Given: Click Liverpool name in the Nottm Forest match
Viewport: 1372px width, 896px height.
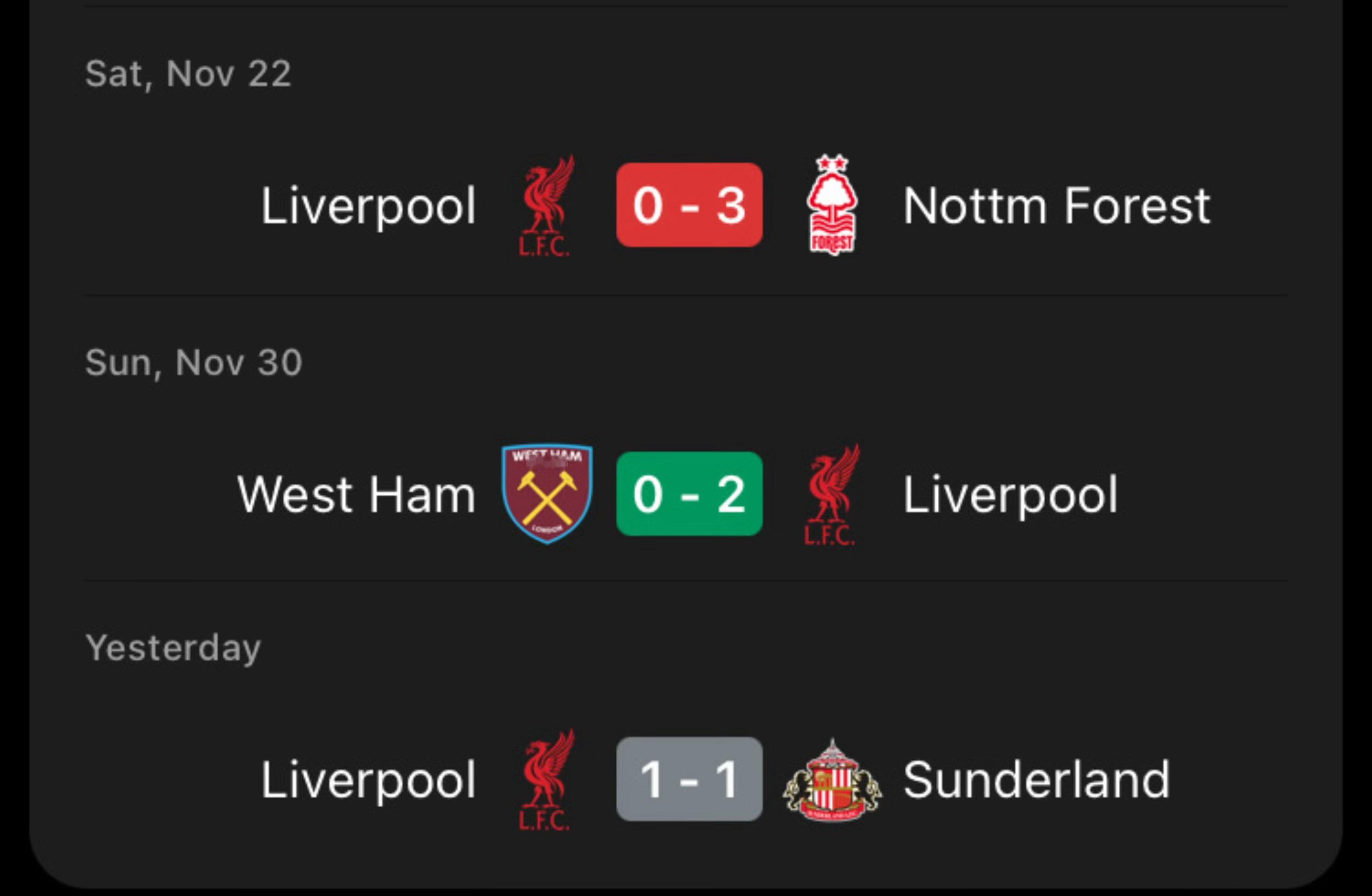Looking at the screenshot, I should click(369, 206).
